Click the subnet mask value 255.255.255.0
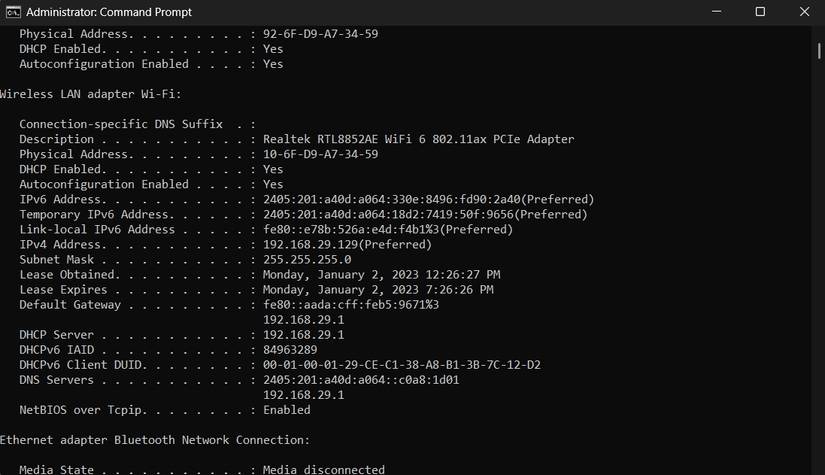This screenshot has width=825, height=475. tap(307, 260)
